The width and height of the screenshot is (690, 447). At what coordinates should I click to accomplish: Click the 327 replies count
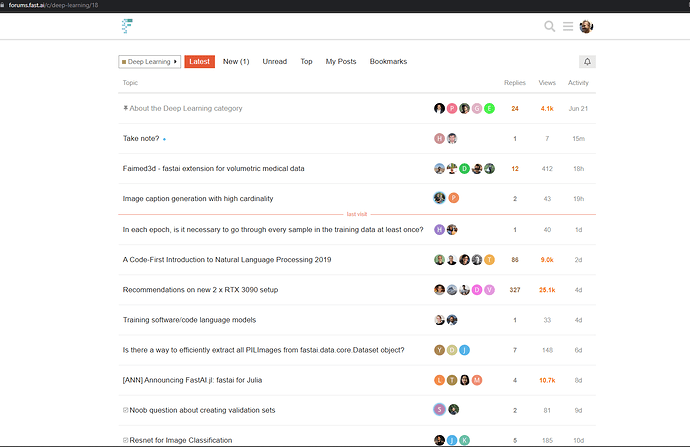click(515, 290)
